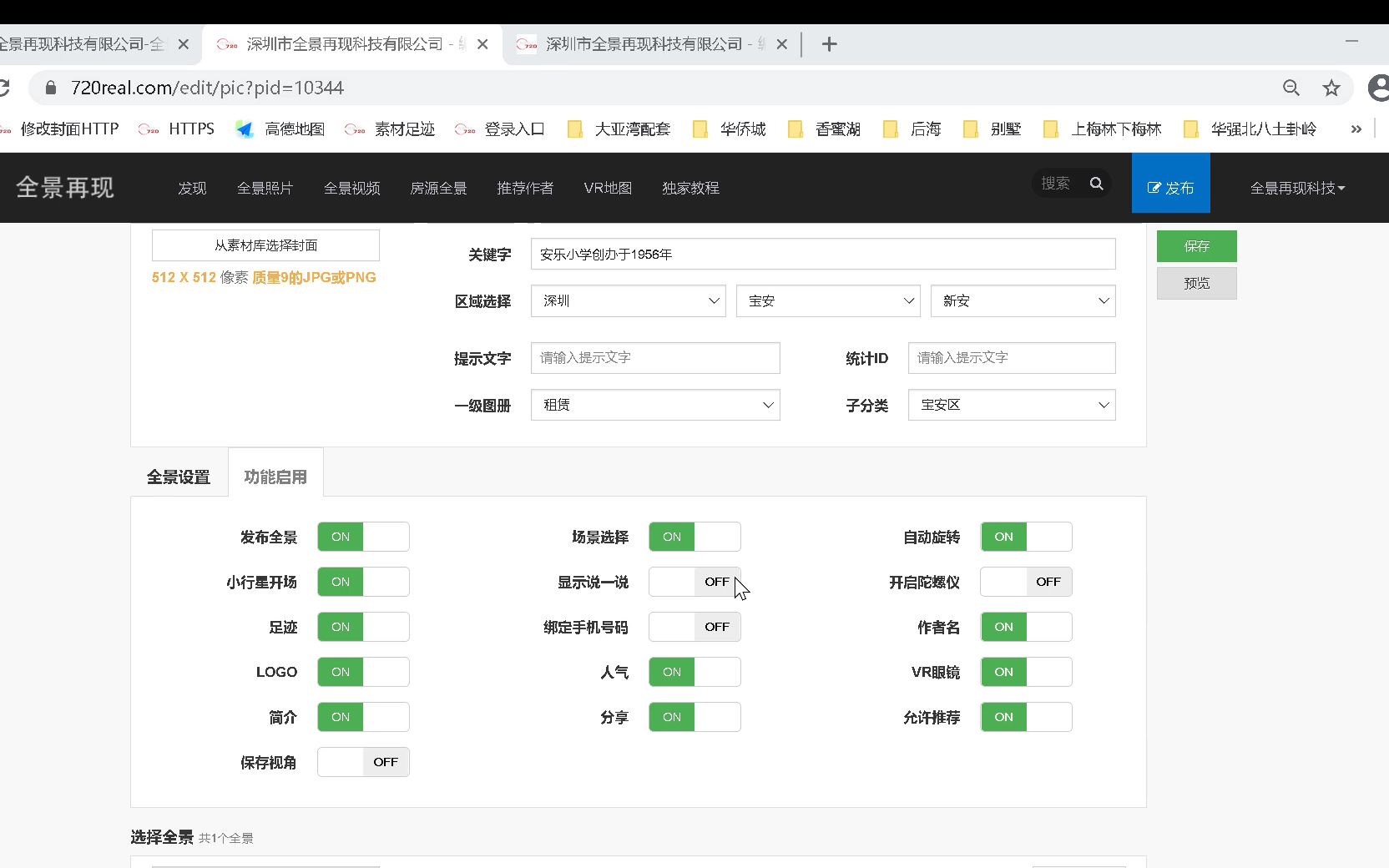This screenshot has width=1389, height=868.
Task: Enable the 开启陀螺仪 switch
Action: point(1026,582)
